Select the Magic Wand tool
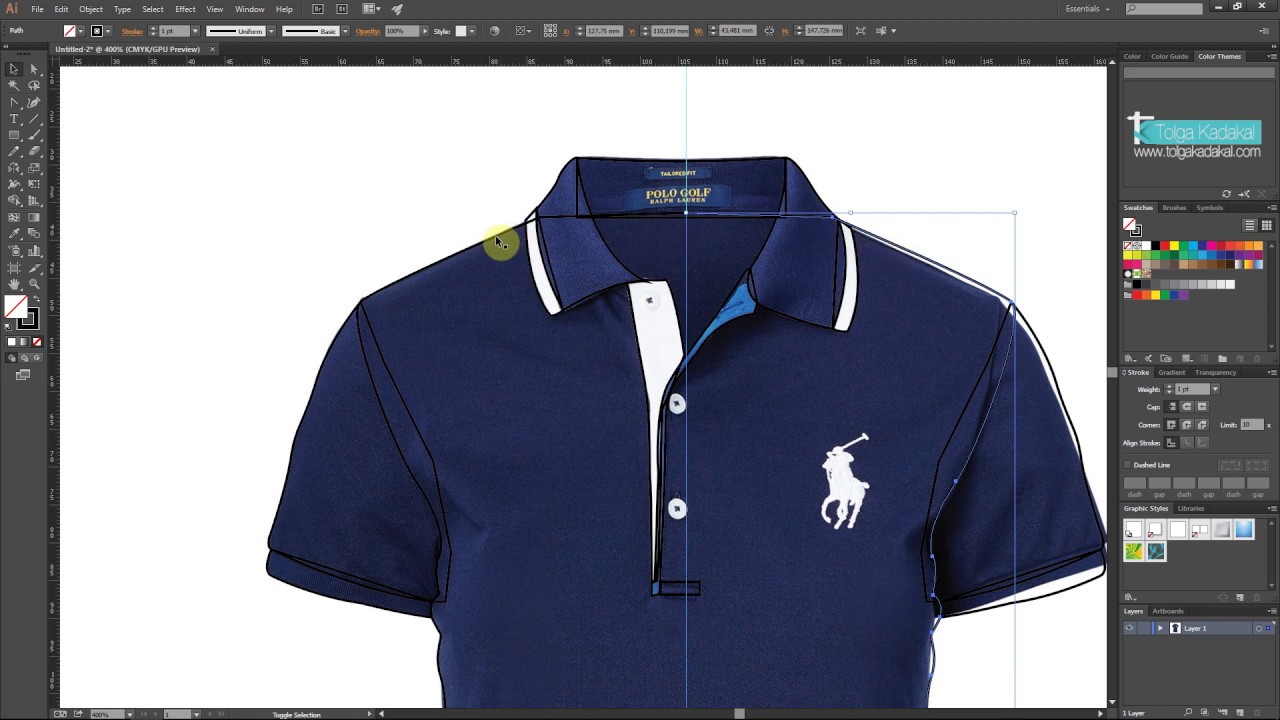The image size is (1280, 720). tap(14, 86)
